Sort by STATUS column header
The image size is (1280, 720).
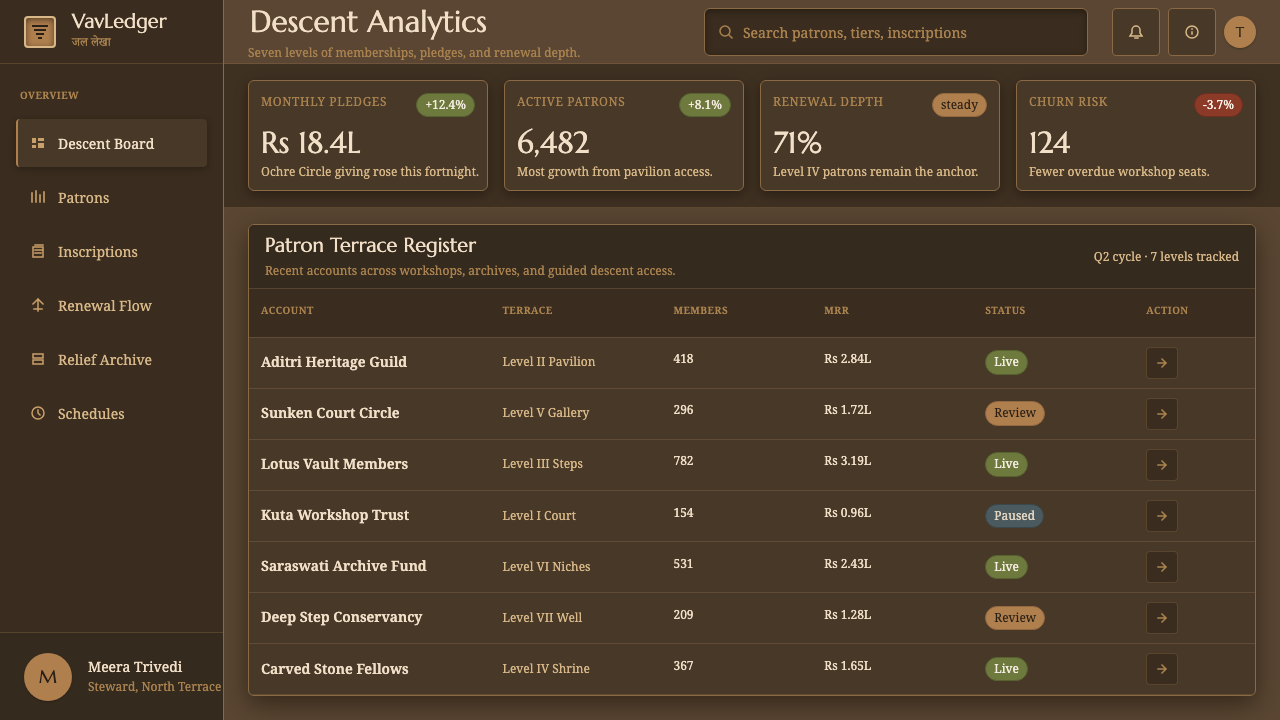1005,310
